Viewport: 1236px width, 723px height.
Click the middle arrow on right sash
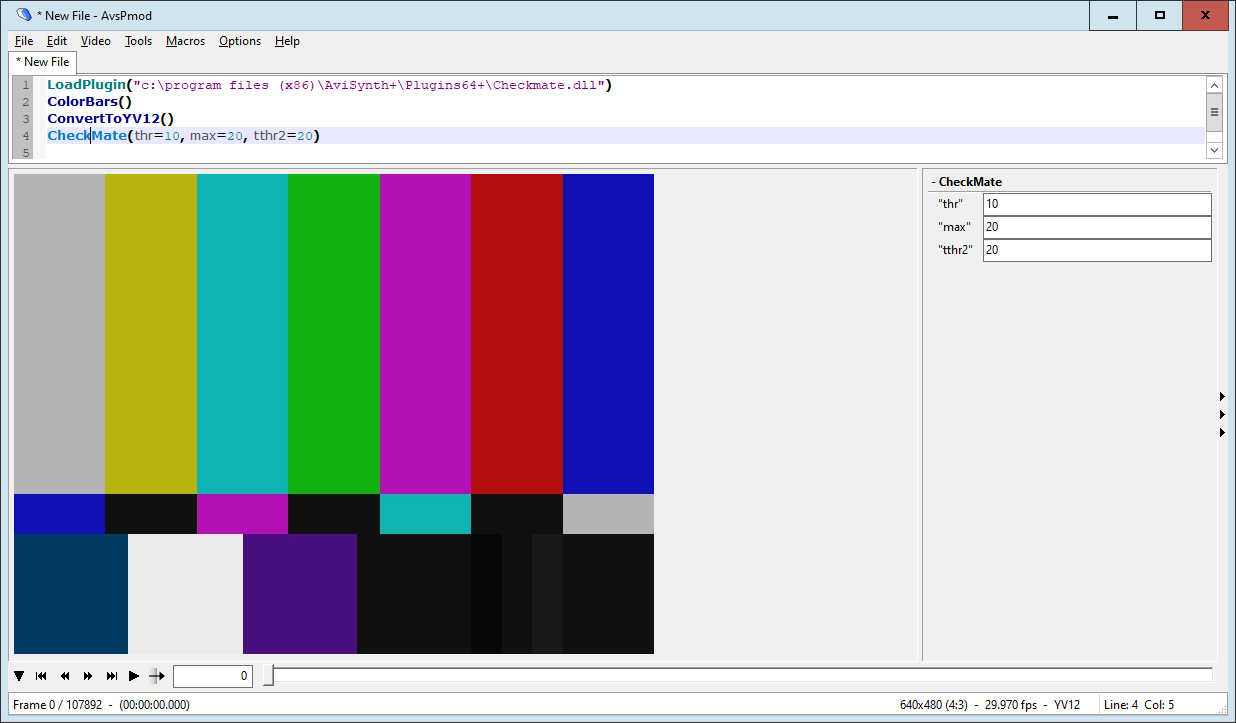click(x=1223, y=414)
